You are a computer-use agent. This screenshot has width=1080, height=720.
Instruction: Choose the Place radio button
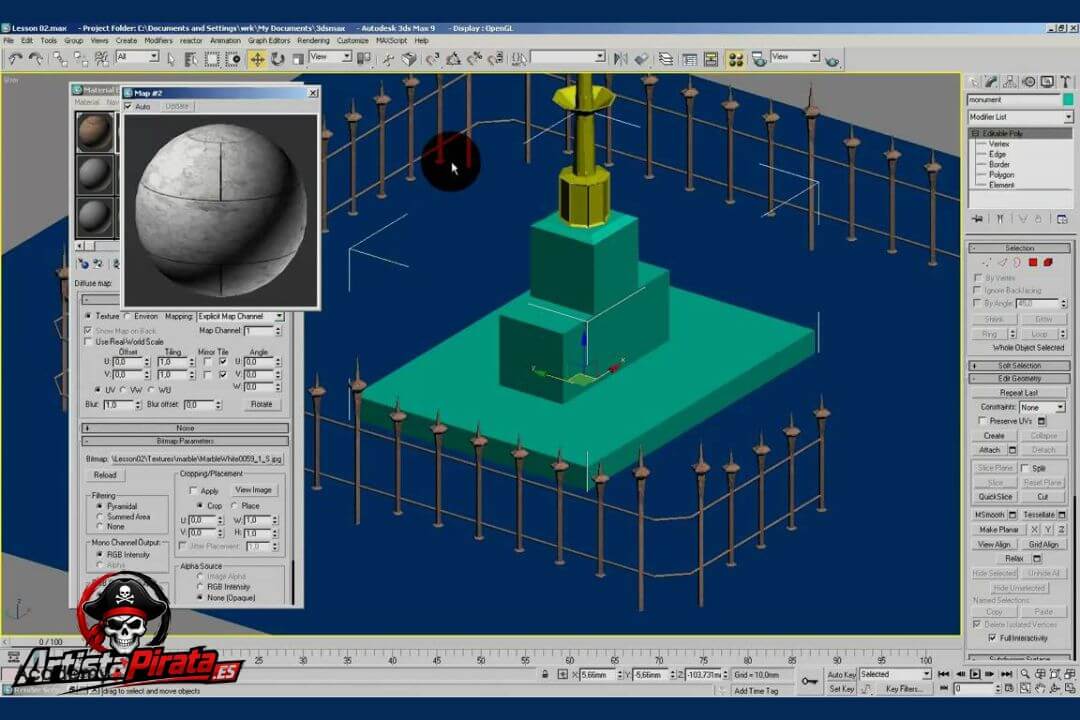[x=234, y=506]
